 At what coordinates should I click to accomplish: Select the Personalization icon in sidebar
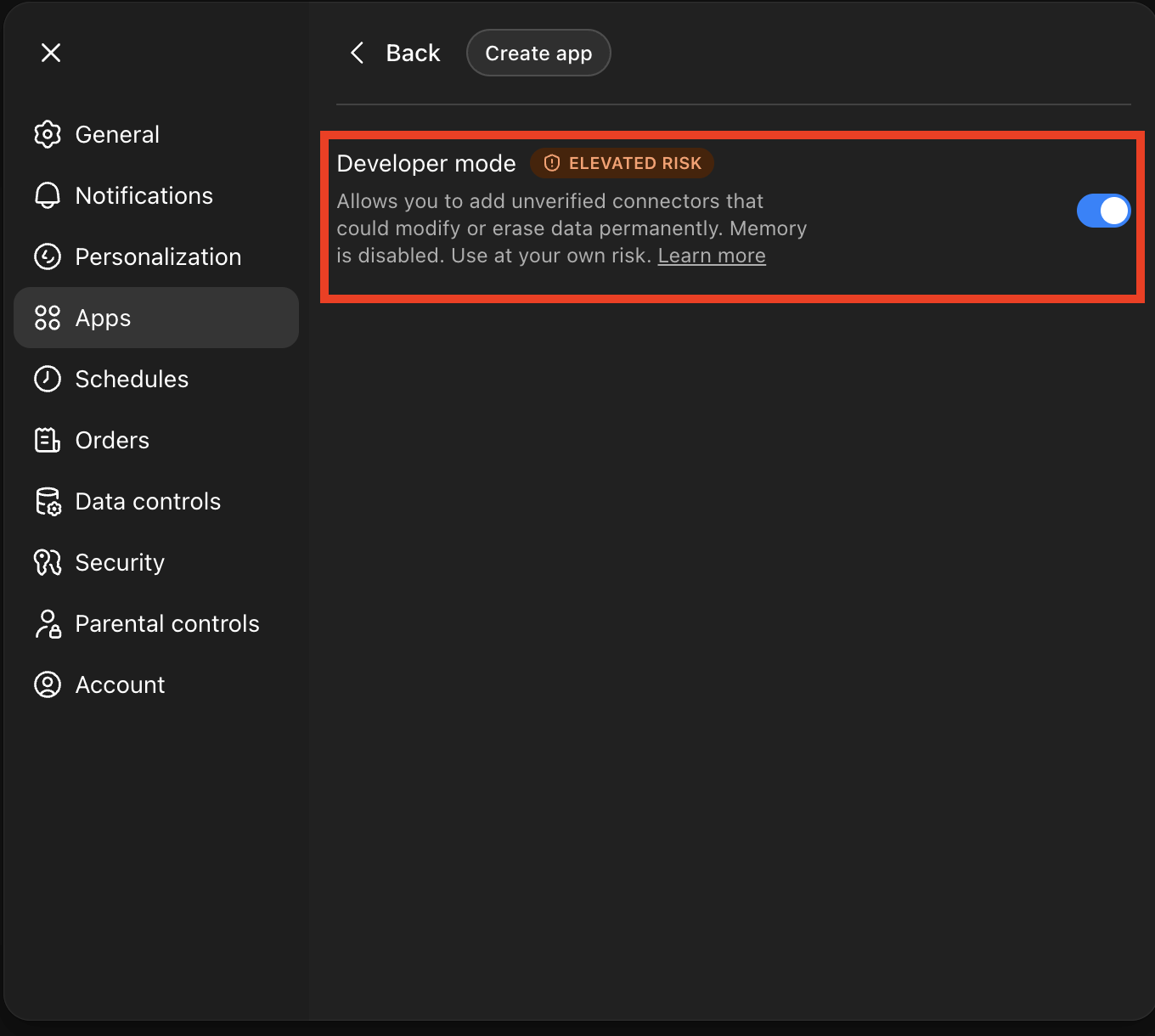48,256
